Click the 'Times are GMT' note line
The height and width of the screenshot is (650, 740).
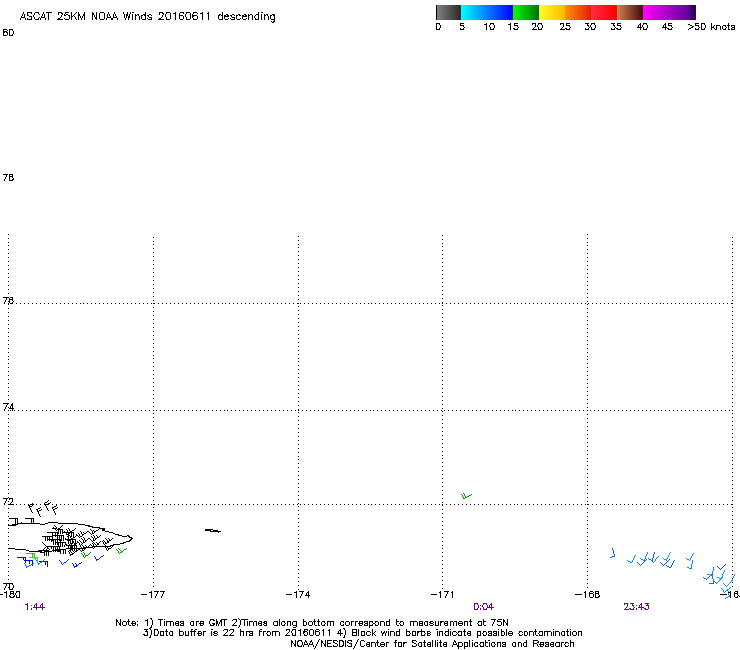(x=312, y=623)
